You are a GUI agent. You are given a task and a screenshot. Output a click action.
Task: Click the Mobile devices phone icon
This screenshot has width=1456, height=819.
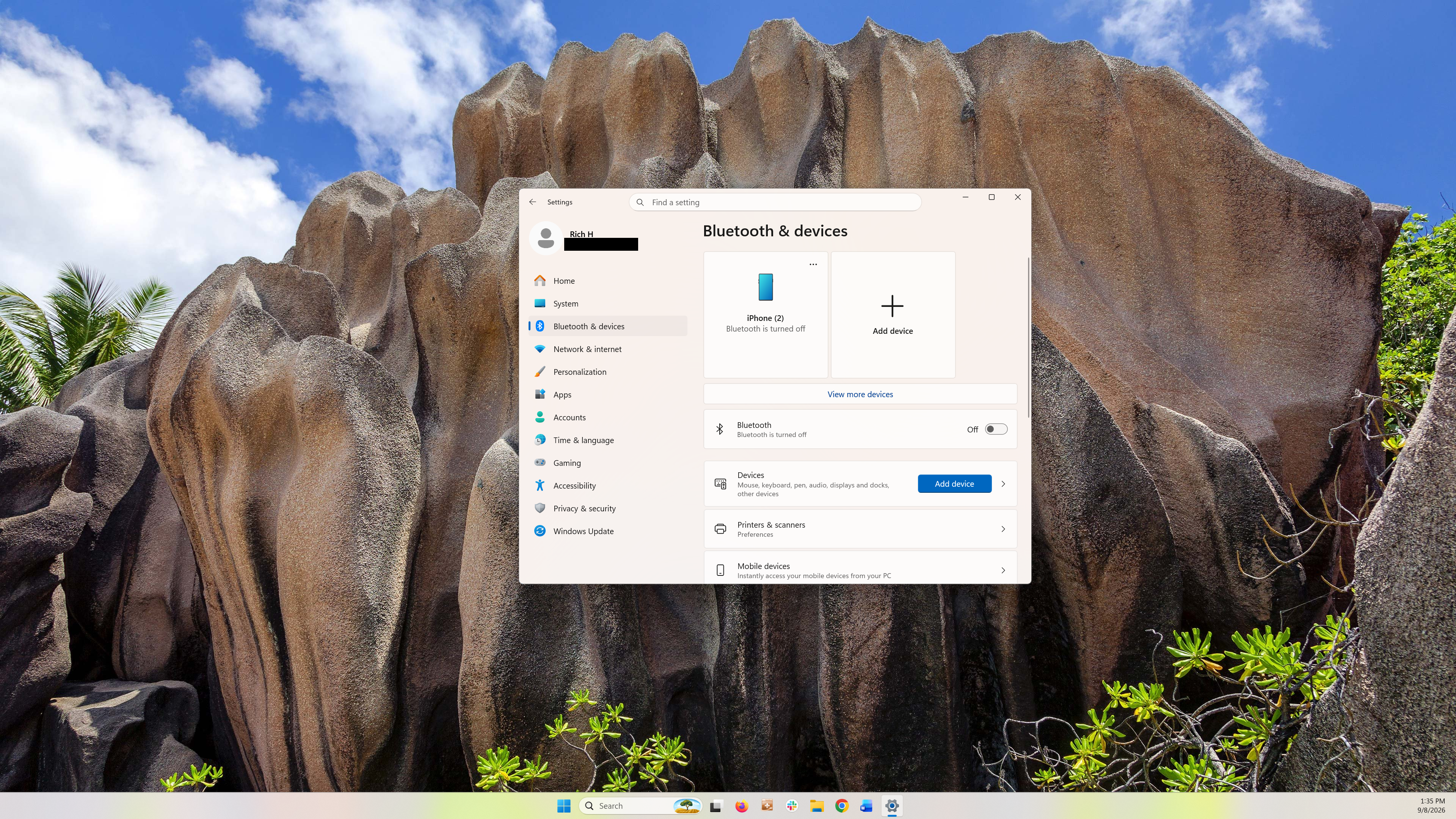point(720,570)
